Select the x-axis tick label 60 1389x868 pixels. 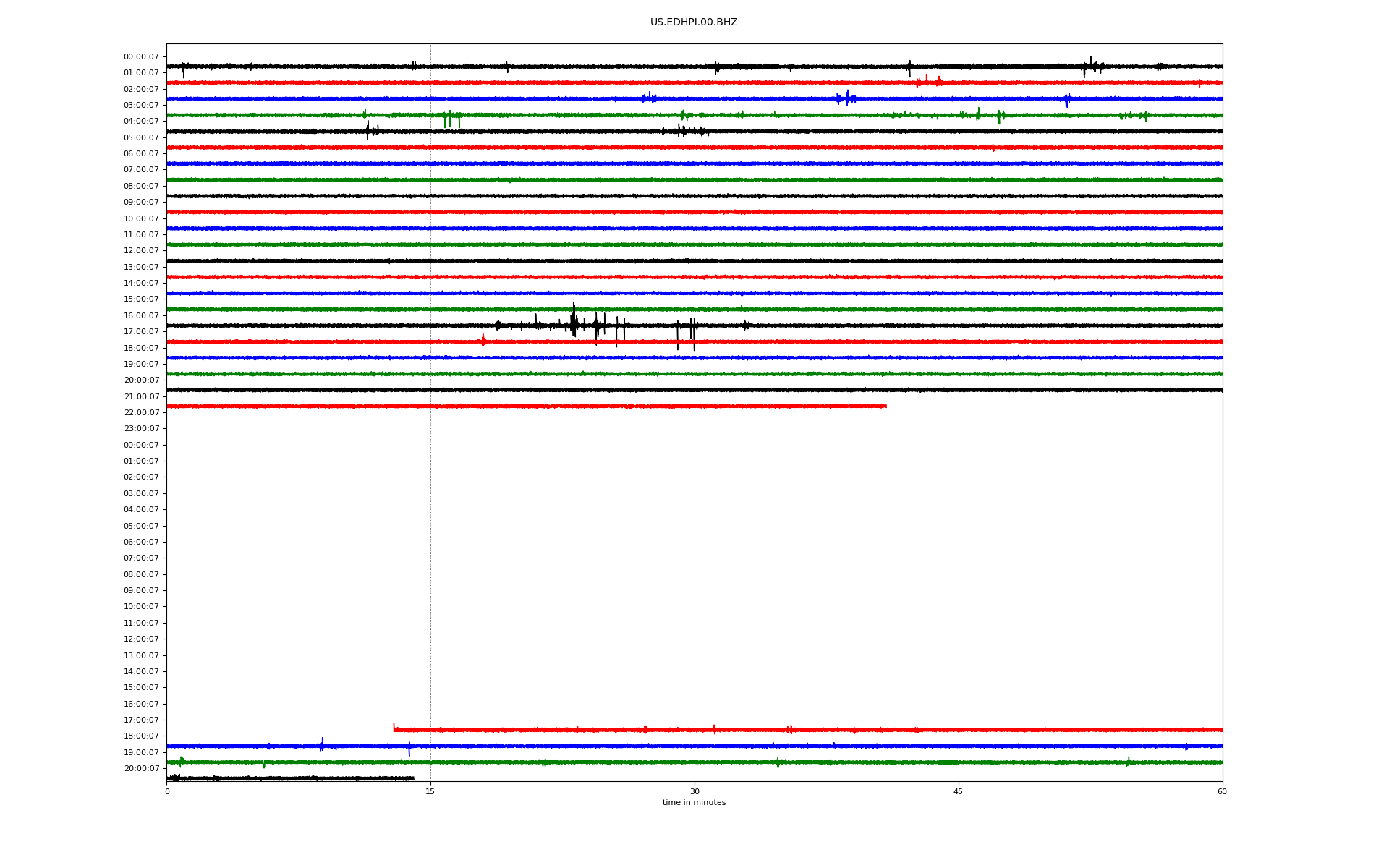pyautogui.click(x=1222, y=791)
